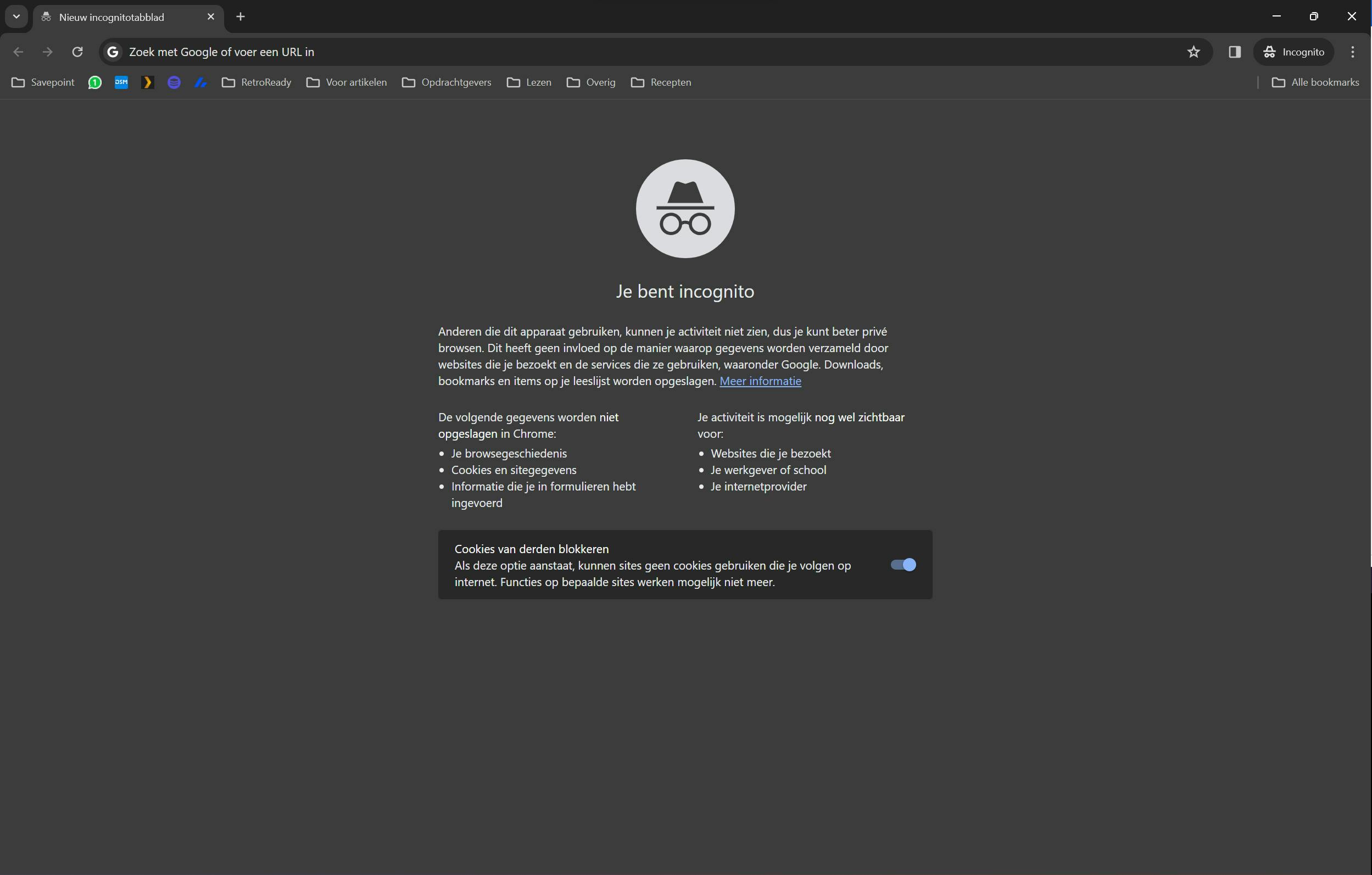Click the address bar search field
The width and height of the screenshot is (1372, 875).
click(x=627, y=52)
